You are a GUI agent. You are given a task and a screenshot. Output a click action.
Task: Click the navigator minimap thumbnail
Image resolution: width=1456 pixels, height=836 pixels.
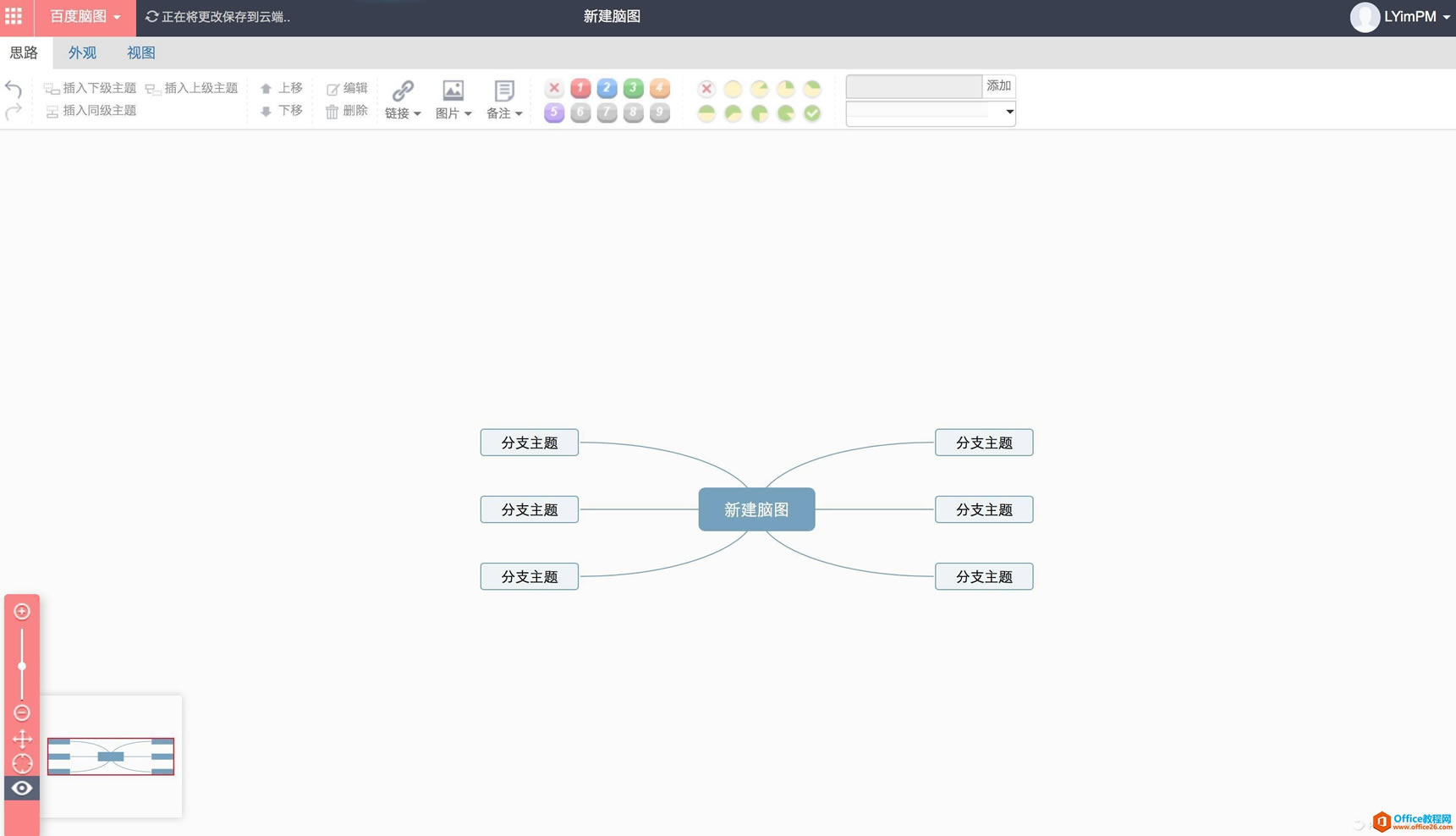coord(111,756)
